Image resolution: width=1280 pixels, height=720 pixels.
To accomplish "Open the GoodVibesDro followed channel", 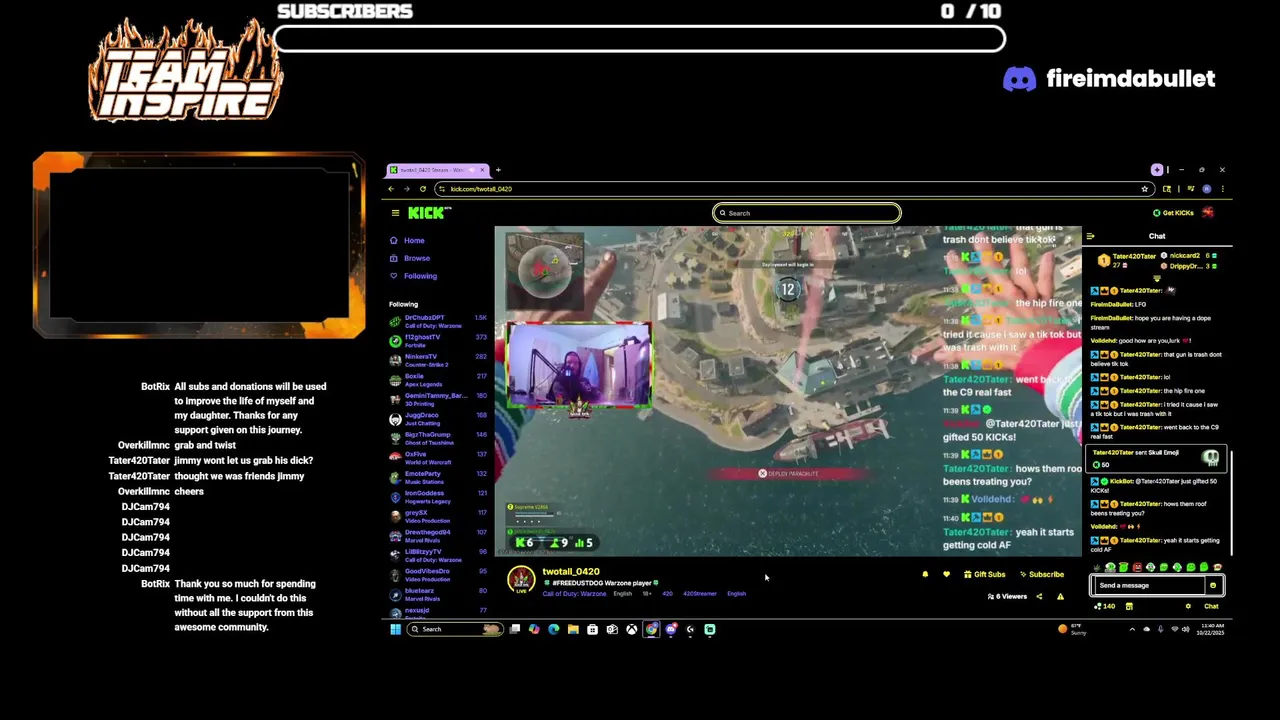I will click(x=438, y=574).
